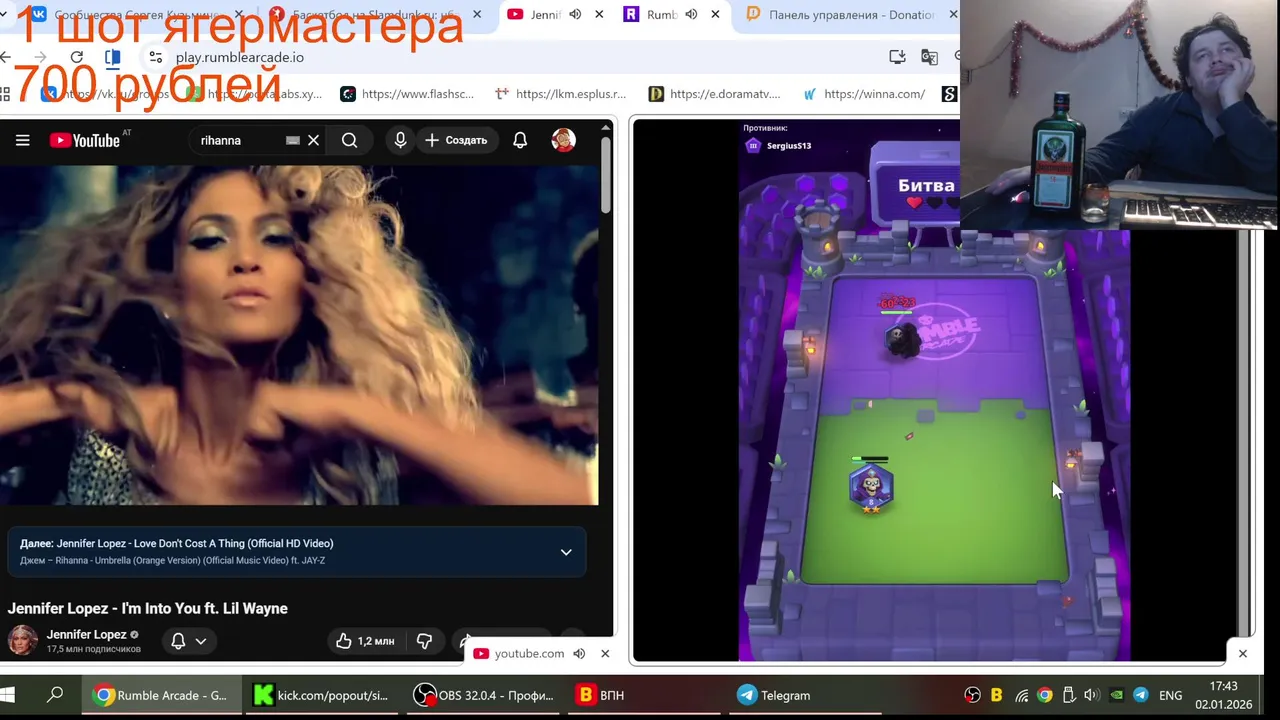Like the video with 1,2 млн
The height and width of the screenshot is (720, 1280).
[x=364, y=641]
